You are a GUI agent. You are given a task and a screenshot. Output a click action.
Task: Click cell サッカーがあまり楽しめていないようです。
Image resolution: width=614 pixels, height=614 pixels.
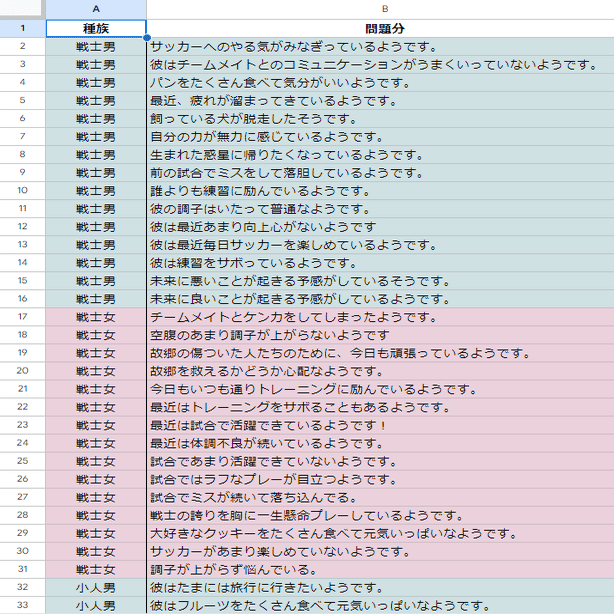[x=380, y=551]
